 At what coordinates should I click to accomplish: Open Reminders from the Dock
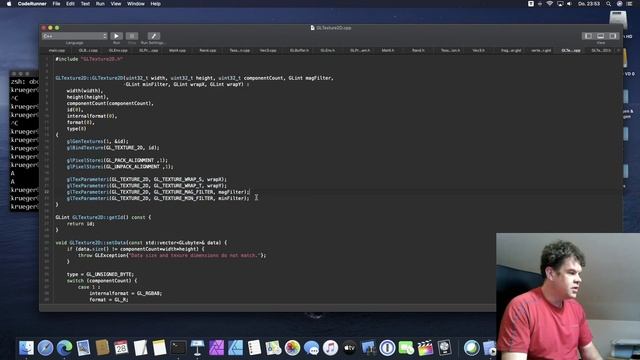tap(254, 348)
